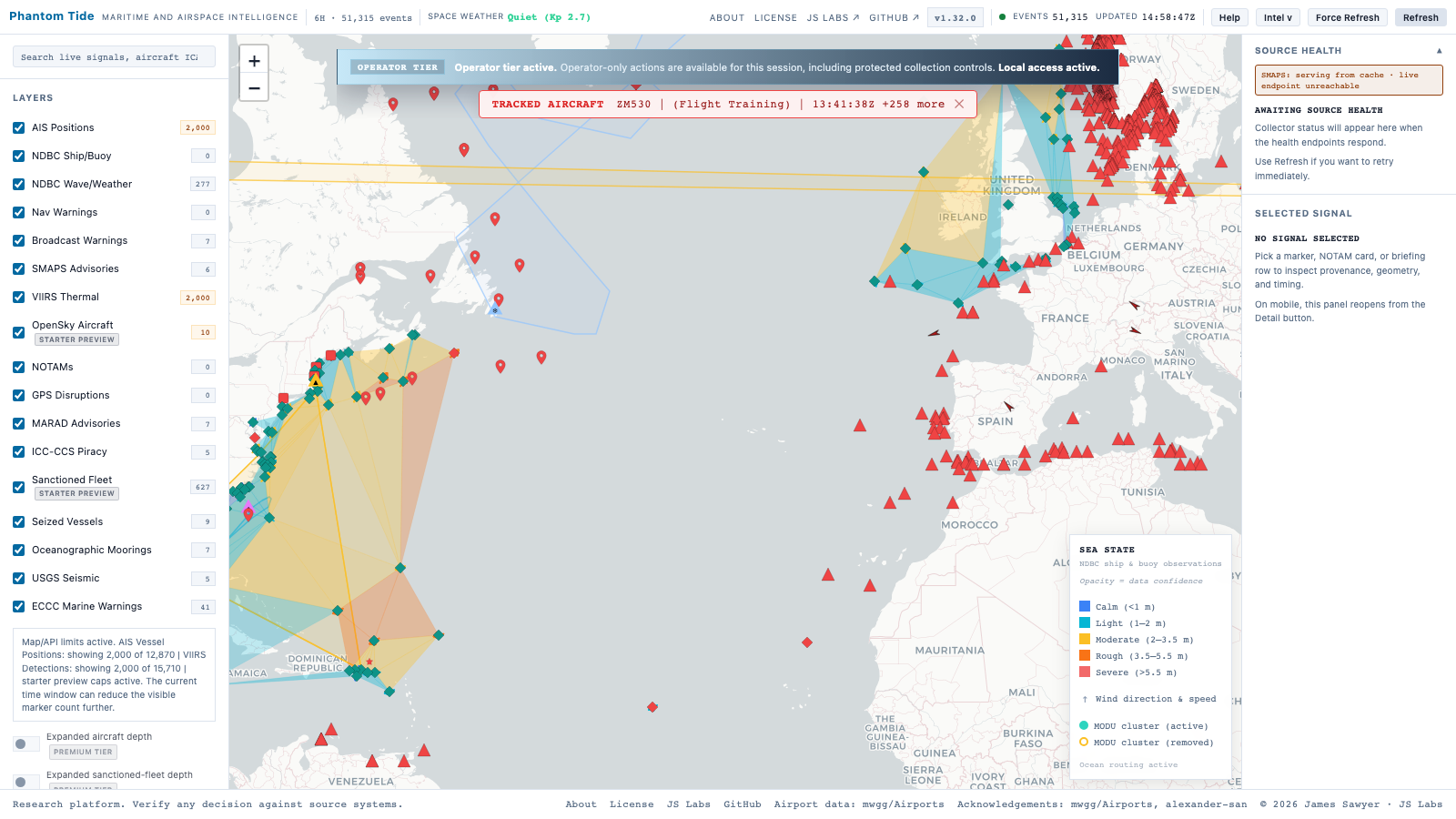The height and width of the screenshot is (819, 1456).
Task: Toggle the AIS Positions layer checkbox
Action: 18,127
